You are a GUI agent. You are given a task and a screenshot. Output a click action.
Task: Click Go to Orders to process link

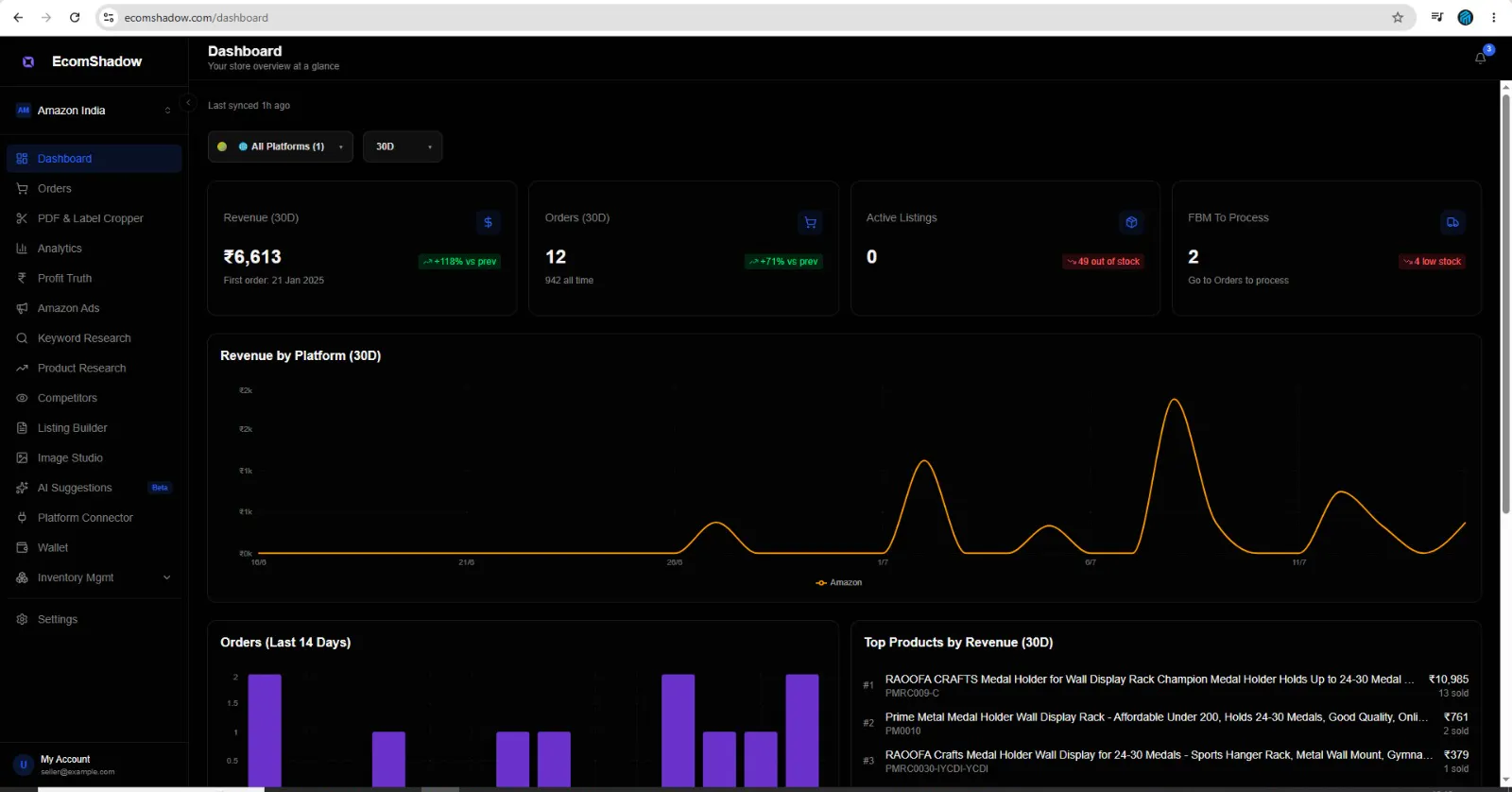(x=1238, y=281)
